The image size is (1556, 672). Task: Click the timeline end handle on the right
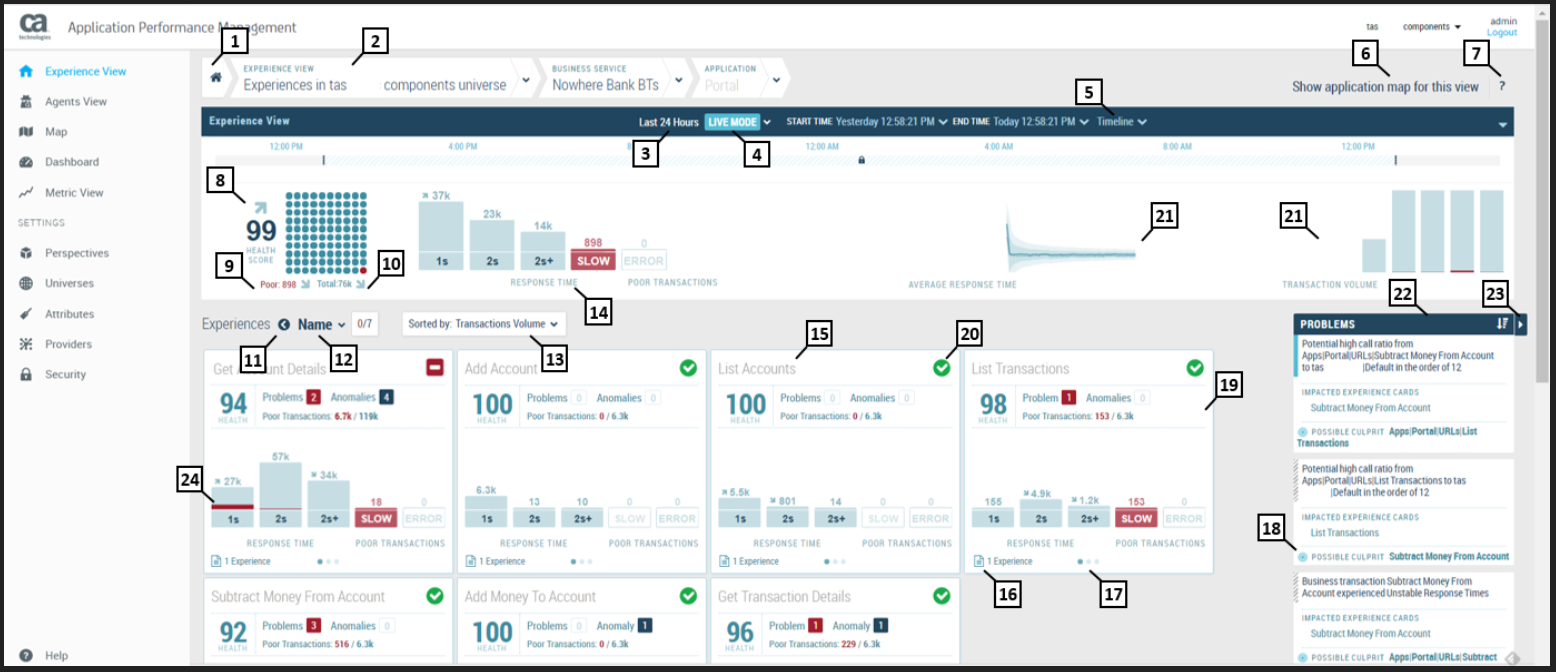[x=1395, y=160]
